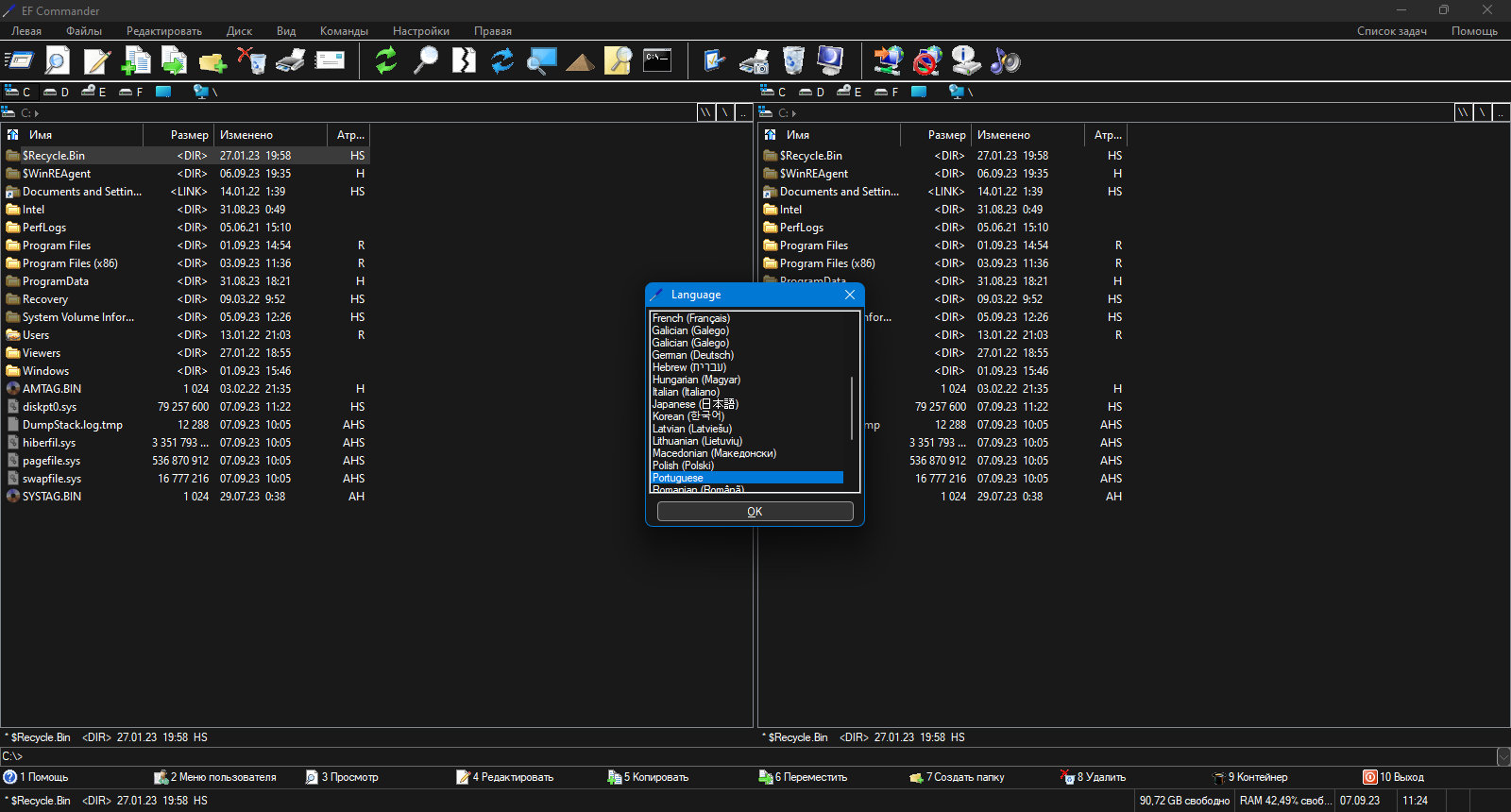The image size is (1511, 812).
Task: Click the View file magnifier icon in toolbar
Action: pyautogui.click(x=58, y=61)
